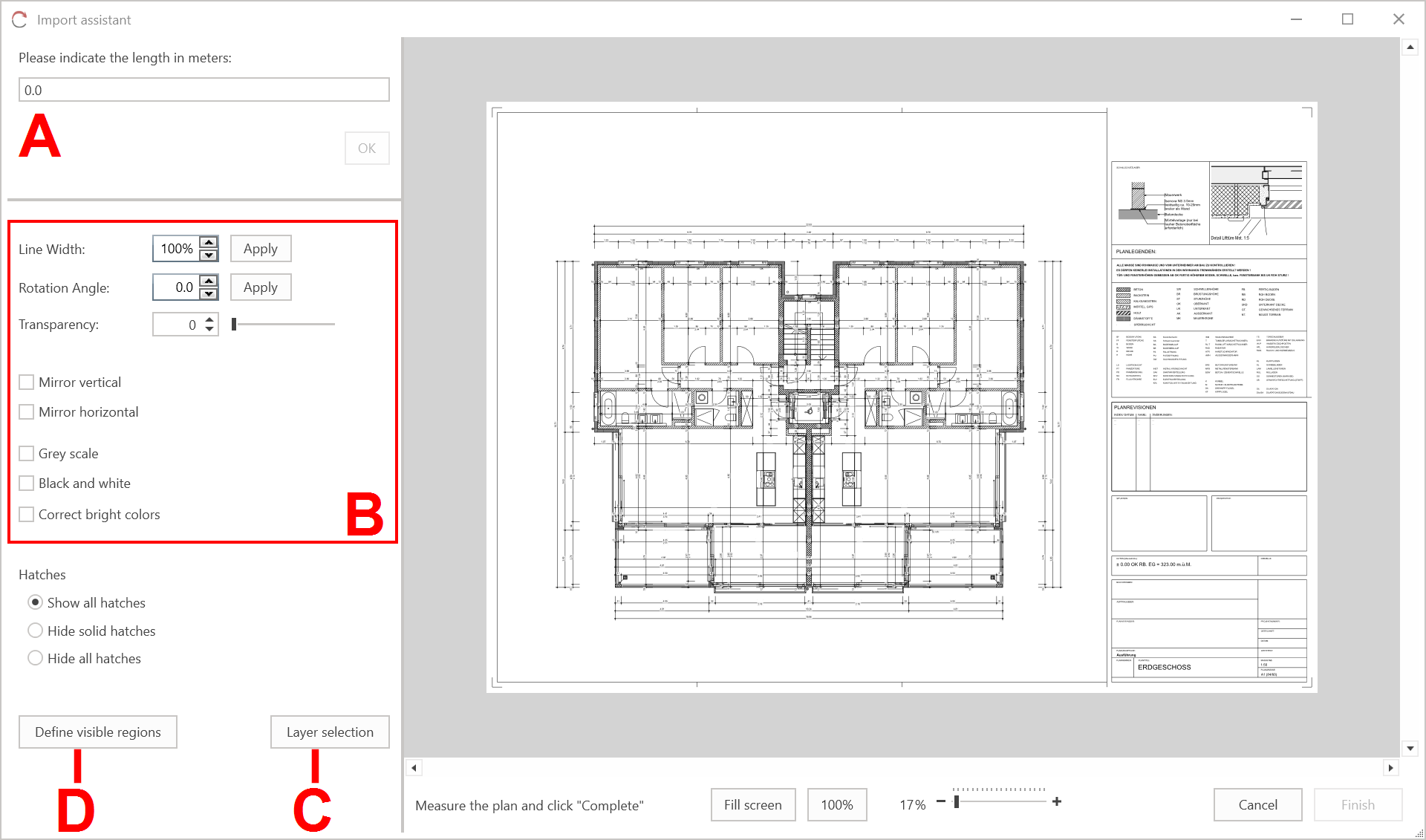Viewport: 1426px width, 840px height.
Task: Open Layer selection dialog
Action: coord(330,732)
